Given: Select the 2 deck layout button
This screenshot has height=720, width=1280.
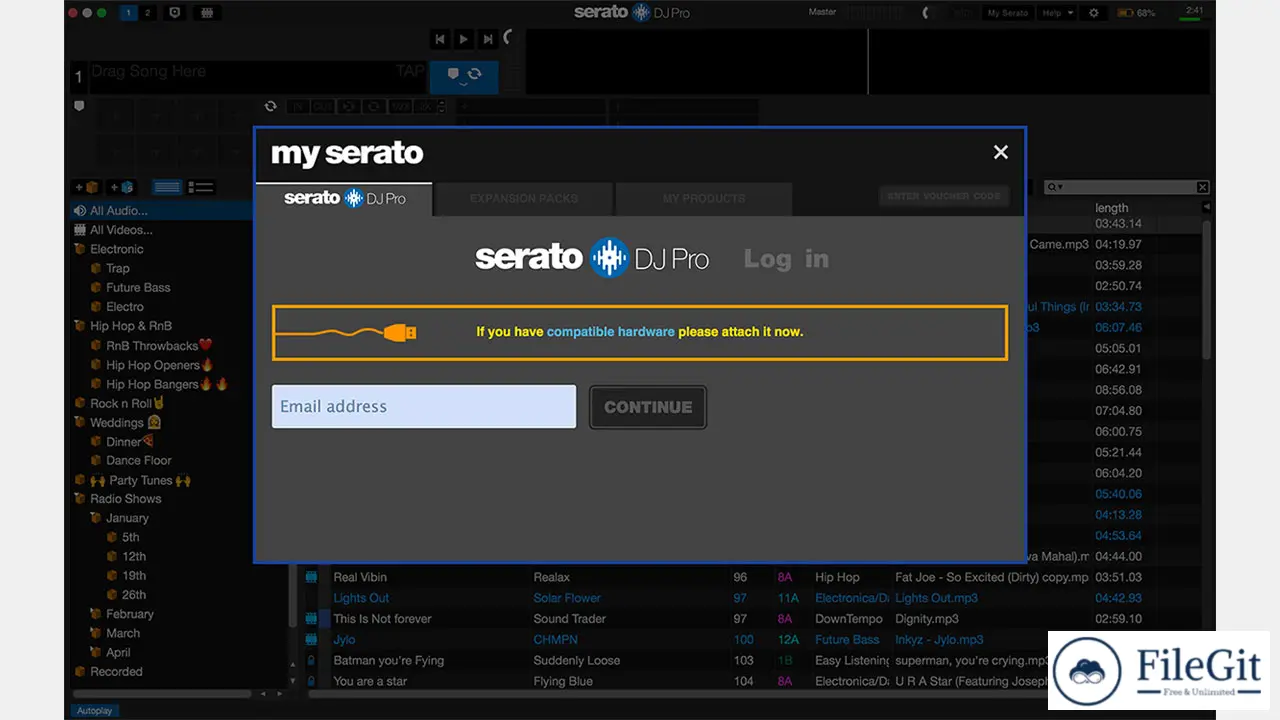Looking at the screenshot, I should point(147,13).
